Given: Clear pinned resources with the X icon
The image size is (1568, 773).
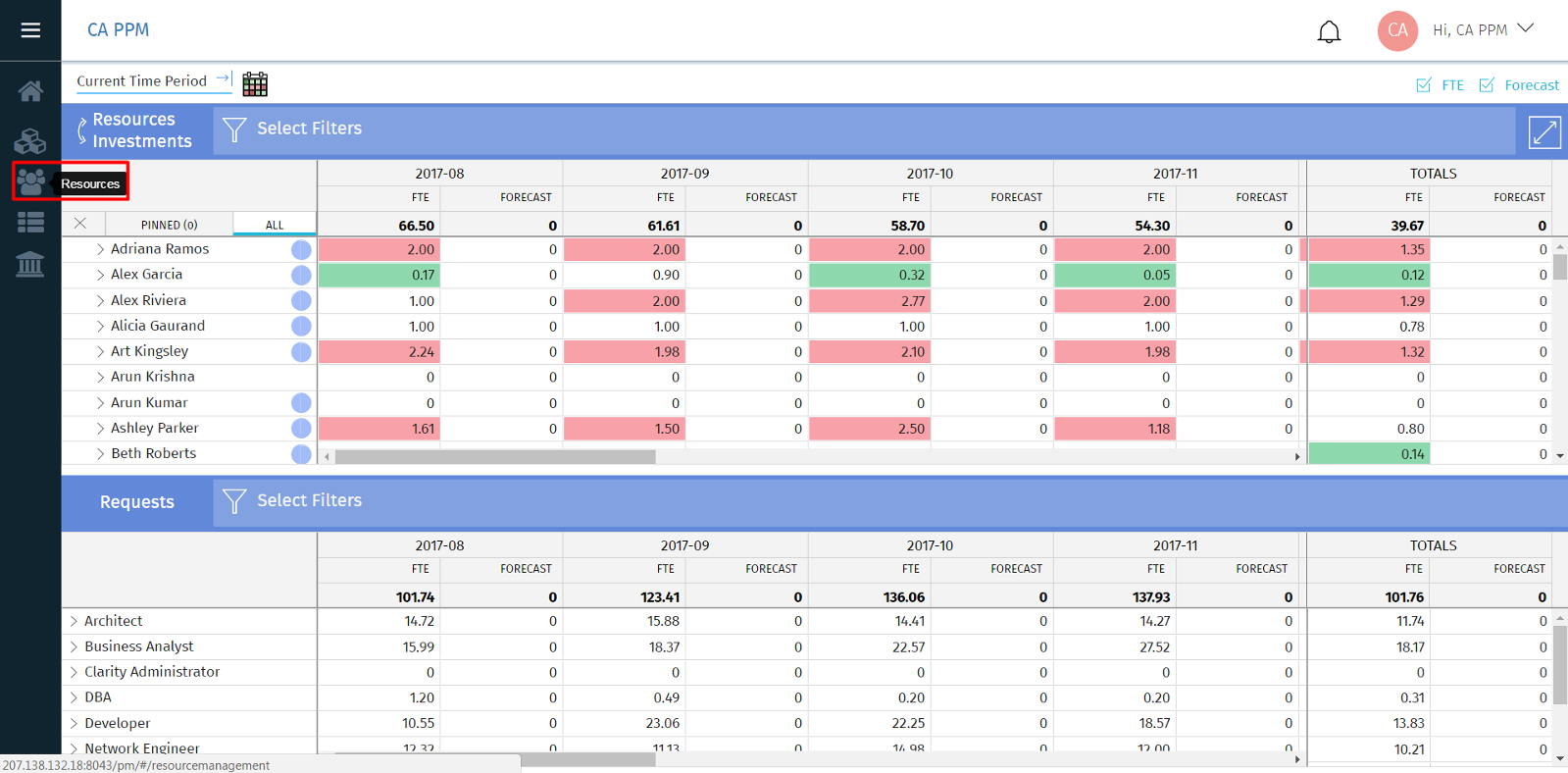Looking at the screenshot, I should coord(80,224).
